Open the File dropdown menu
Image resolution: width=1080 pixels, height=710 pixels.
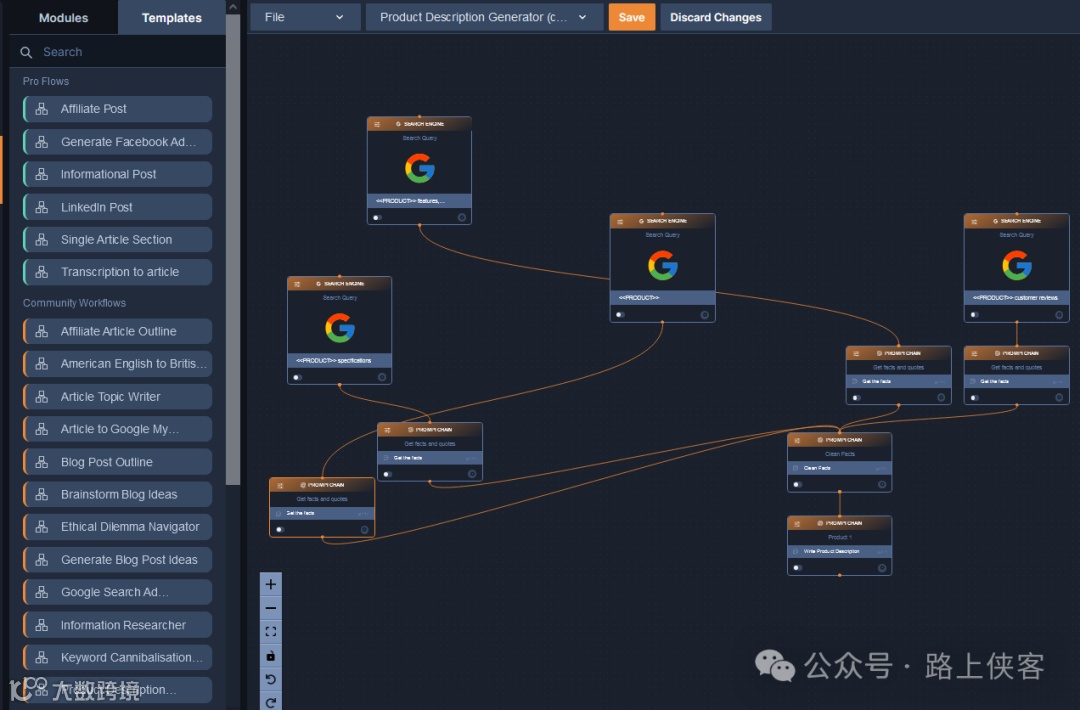tap(304, 17)
